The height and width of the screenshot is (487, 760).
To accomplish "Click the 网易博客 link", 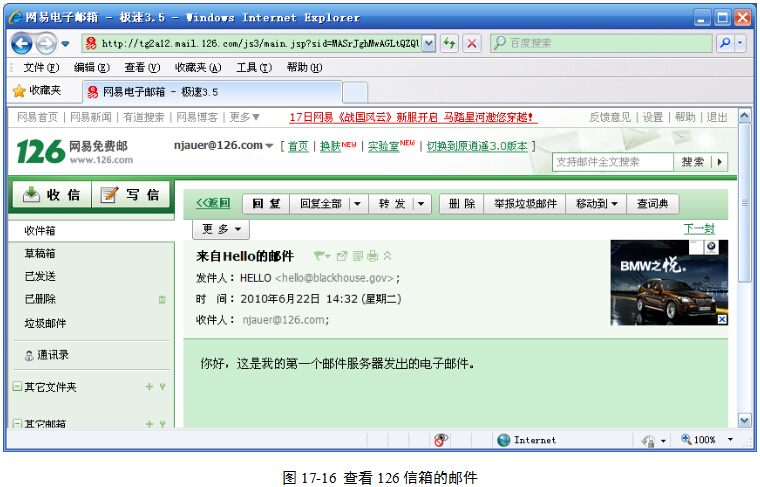I will [x=197, y=117].
